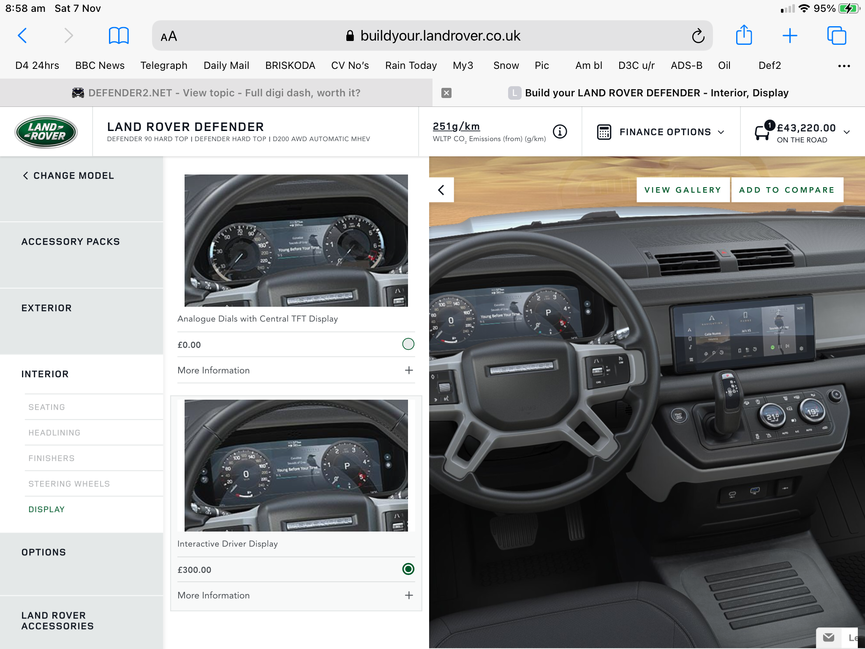The image size is (865, 649).
Task: Show all tabs overview icon
Action: point(836,35)
